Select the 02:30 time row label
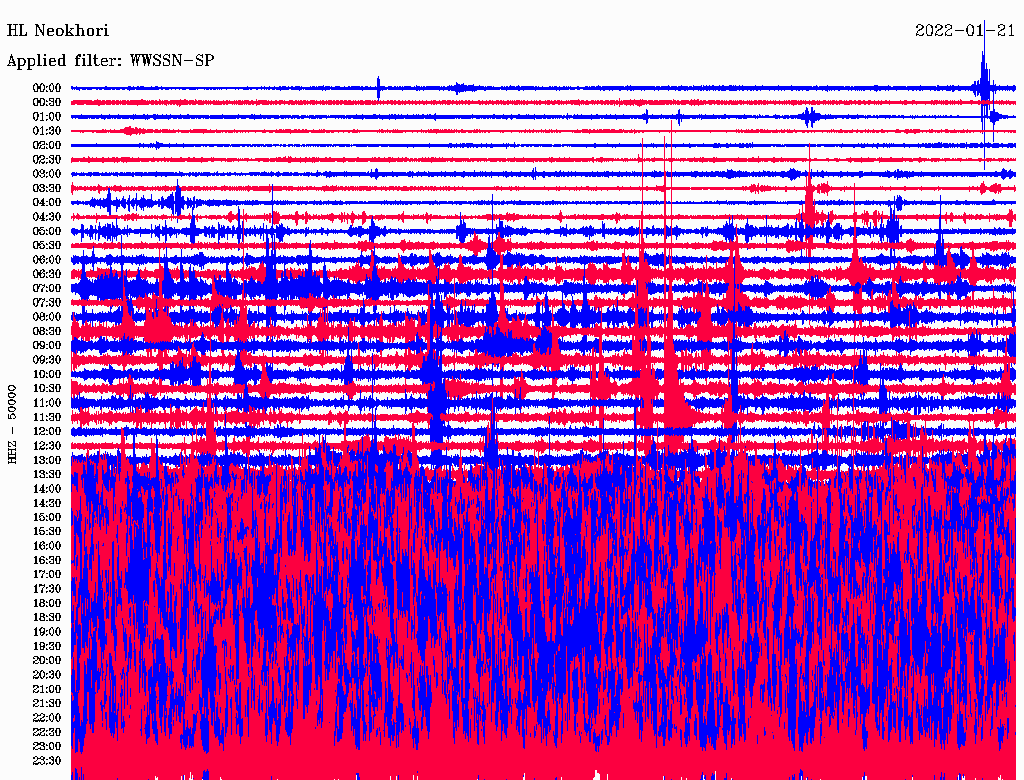1024x780 pixels. click(x=46, y=159)
